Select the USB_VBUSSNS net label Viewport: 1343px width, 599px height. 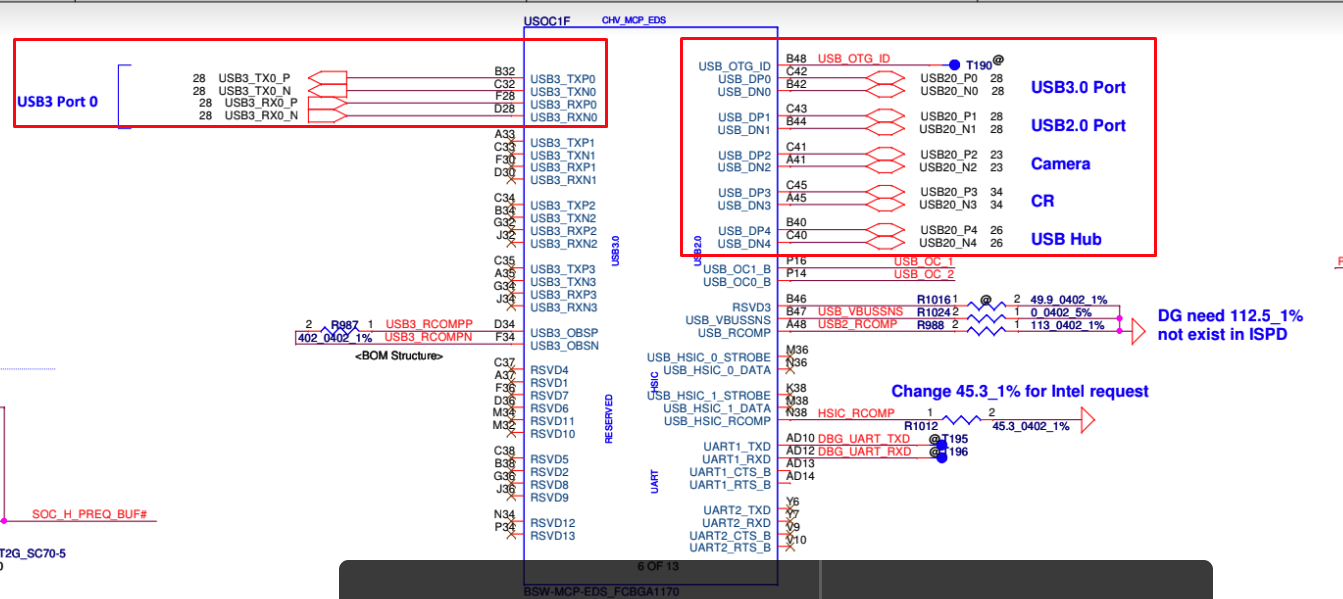(860, 312)
